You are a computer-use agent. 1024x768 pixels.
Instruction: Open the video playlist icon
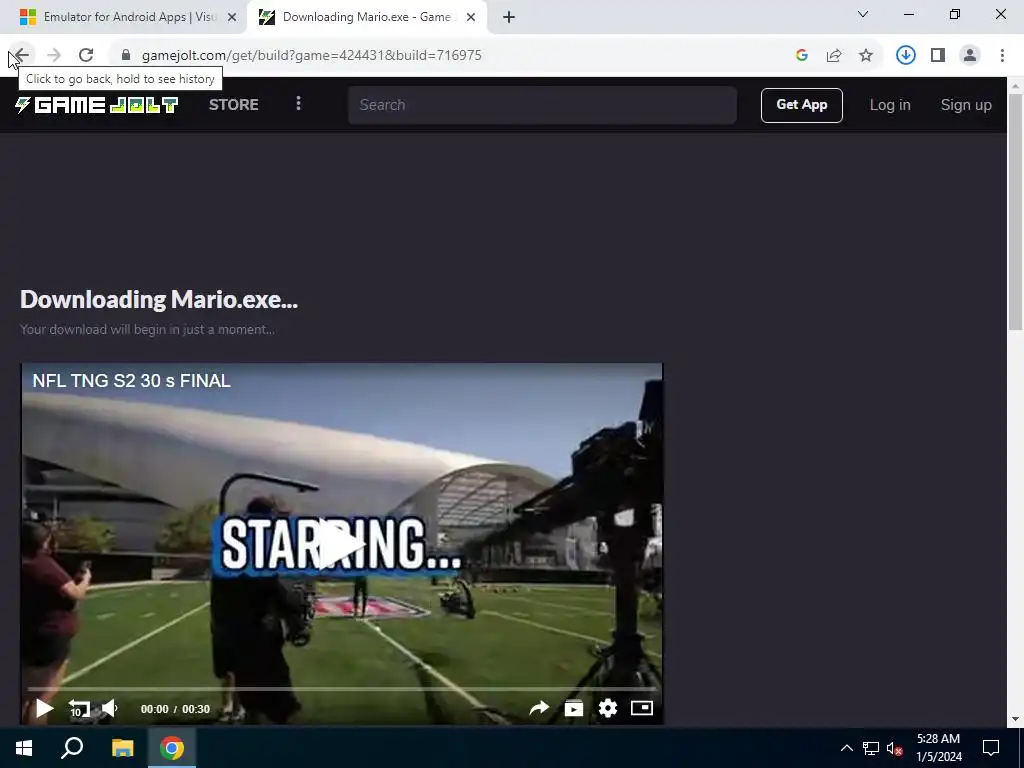(x=573, y=709)
